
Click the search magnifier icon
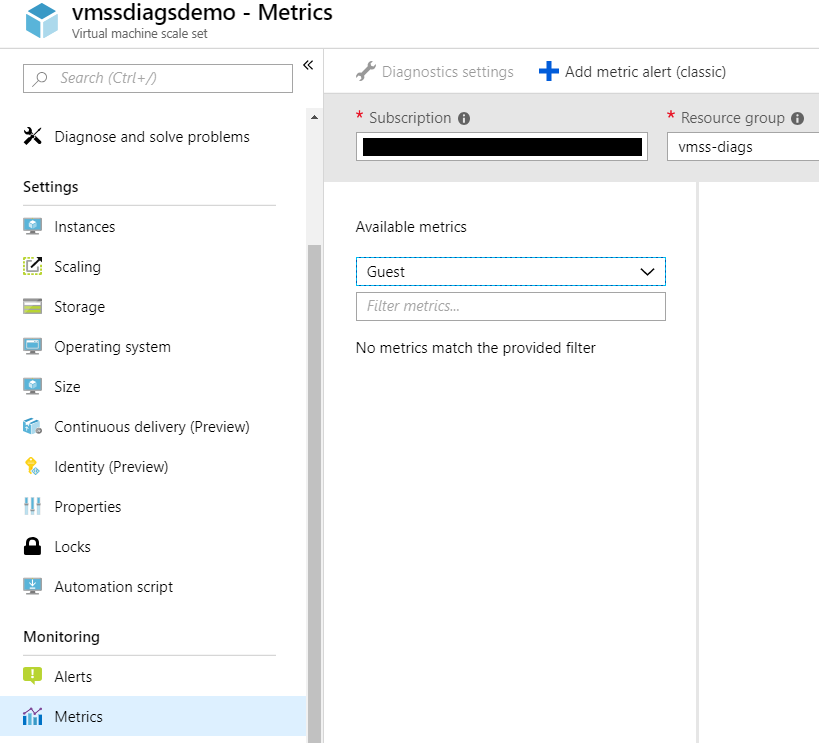point(40,78)
